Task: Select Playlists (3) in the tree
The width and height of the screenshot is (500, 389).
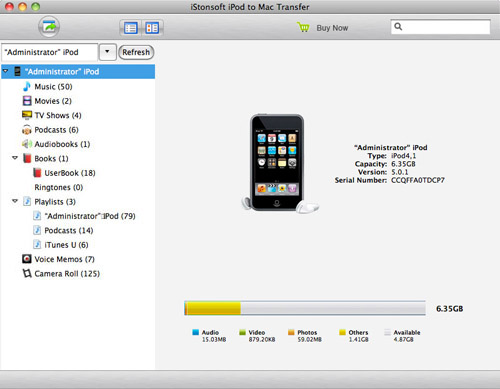Action: 55,202
